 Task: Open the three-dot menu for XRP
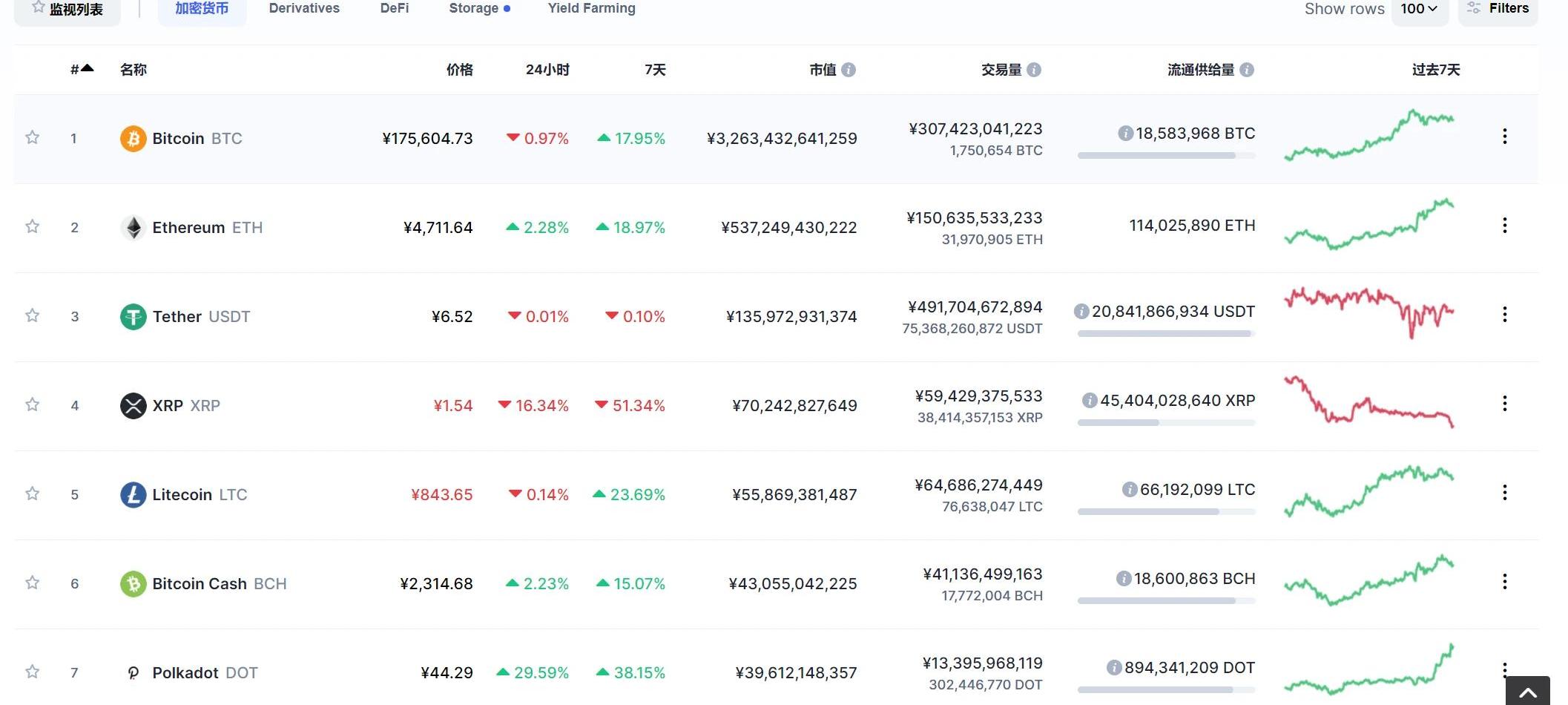(x=1505, y=403)
